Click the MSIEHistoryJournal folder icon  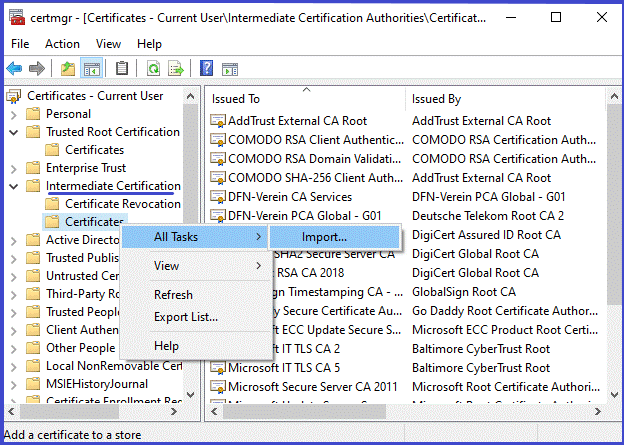coord(33,384)
